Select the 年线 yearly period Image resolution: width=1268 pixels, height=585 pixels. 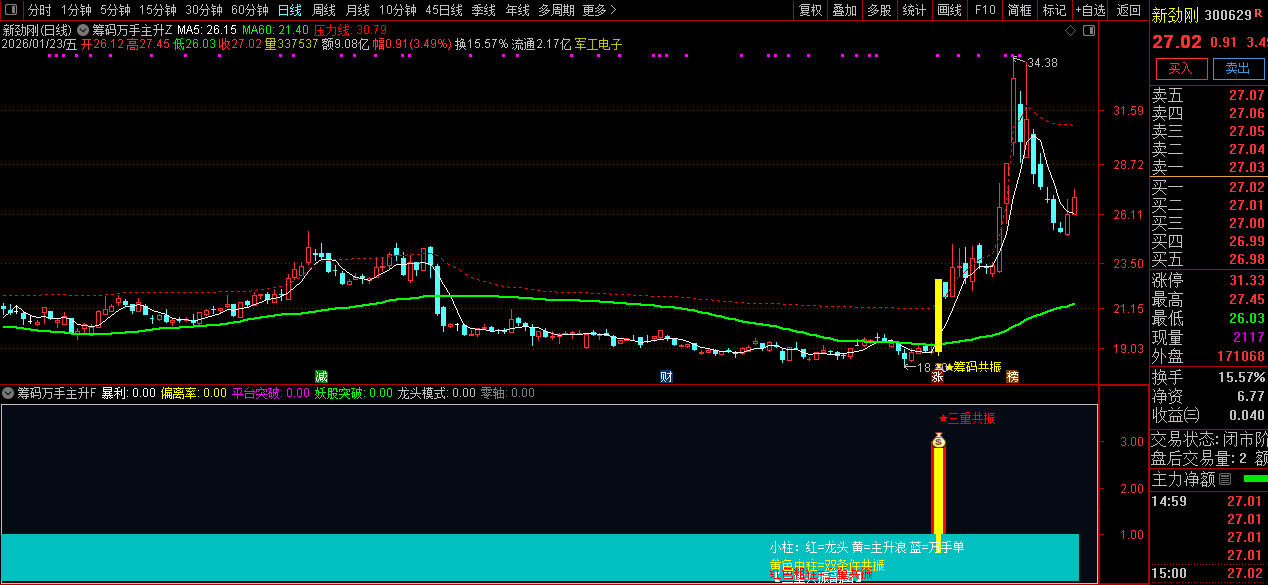[x=517, y=10]
